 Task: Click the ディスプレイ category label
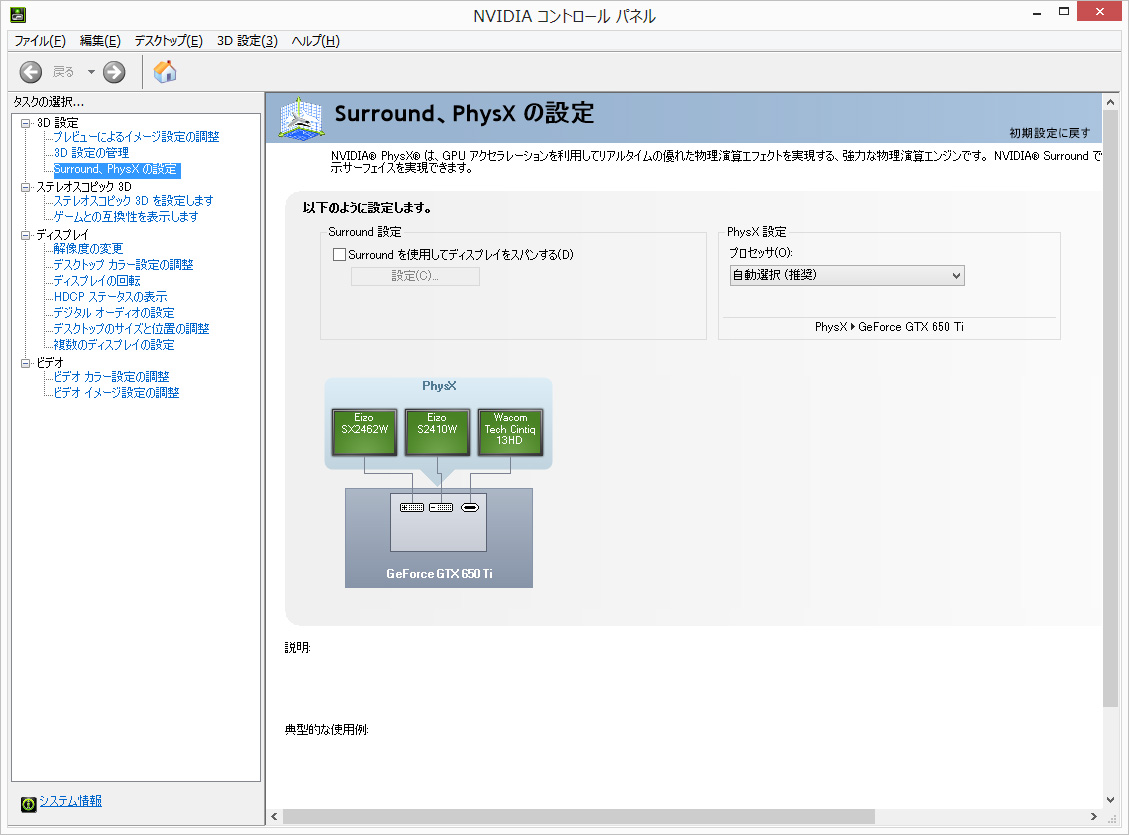(x=63, y=235)
